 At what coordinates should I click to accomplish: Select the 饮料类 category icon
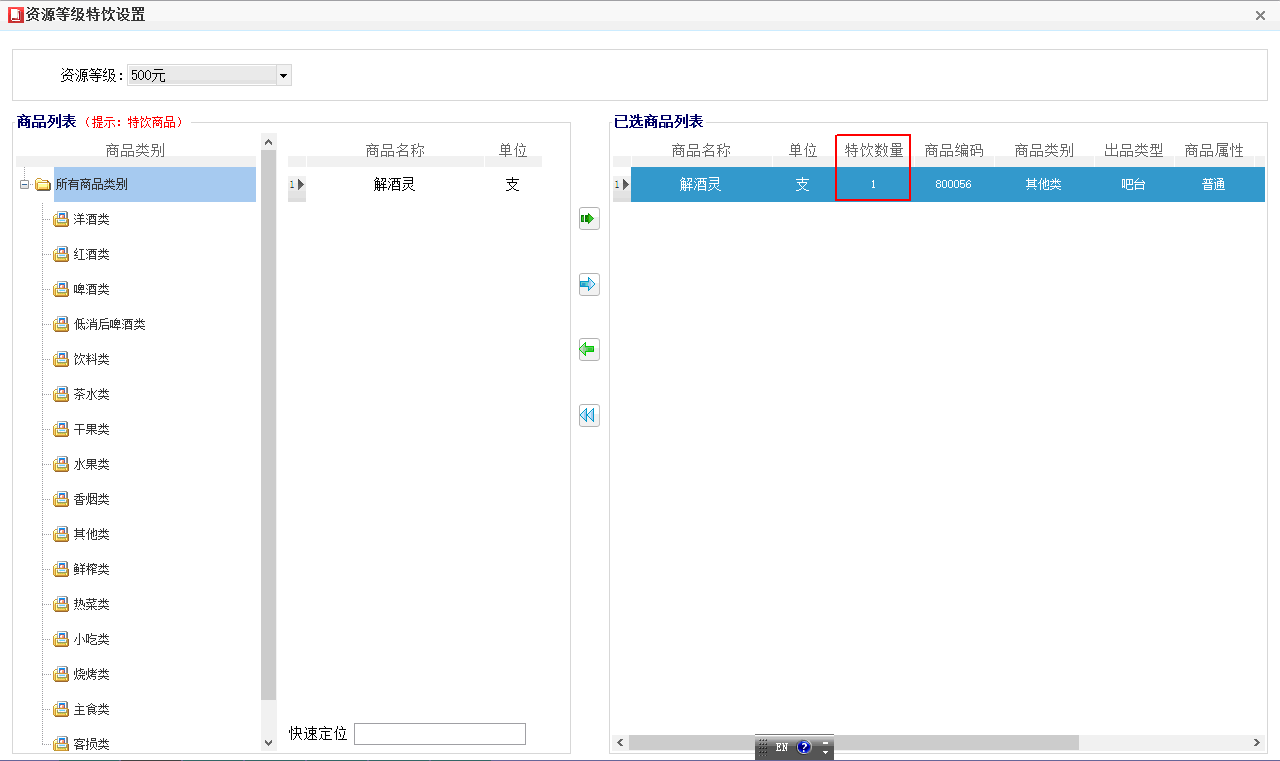point(61,359)
